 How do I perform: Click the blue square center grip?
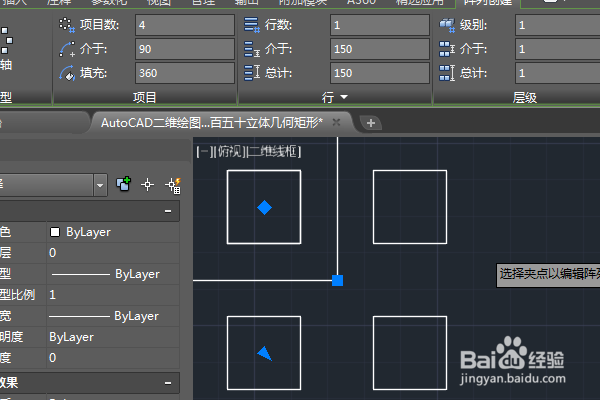pyautogui.click(x=337, y=280)
